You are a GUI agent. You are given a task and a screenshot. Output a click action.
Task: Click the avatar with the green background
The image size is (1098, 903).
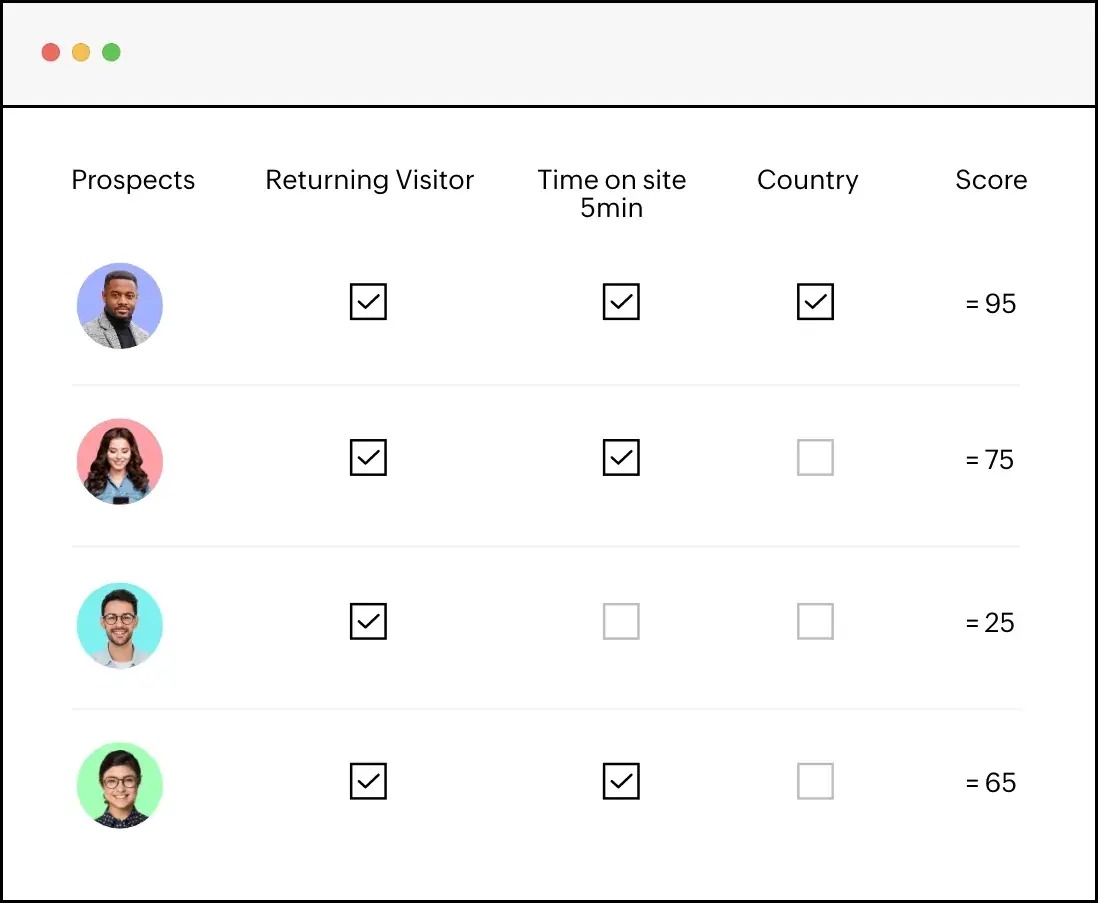pos(120,784)
